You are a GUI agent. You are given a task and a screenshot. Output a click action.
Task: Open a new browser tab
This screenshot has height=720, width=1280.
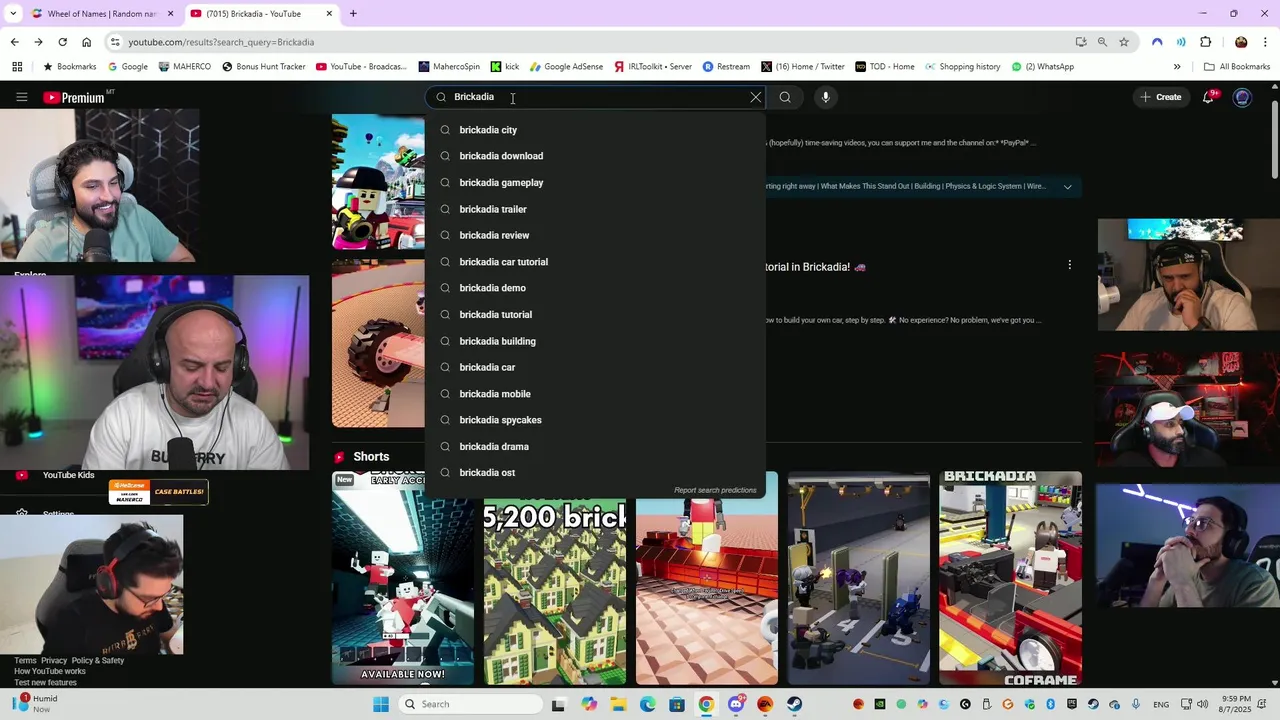pyautogui.click(x=353, y=14)
